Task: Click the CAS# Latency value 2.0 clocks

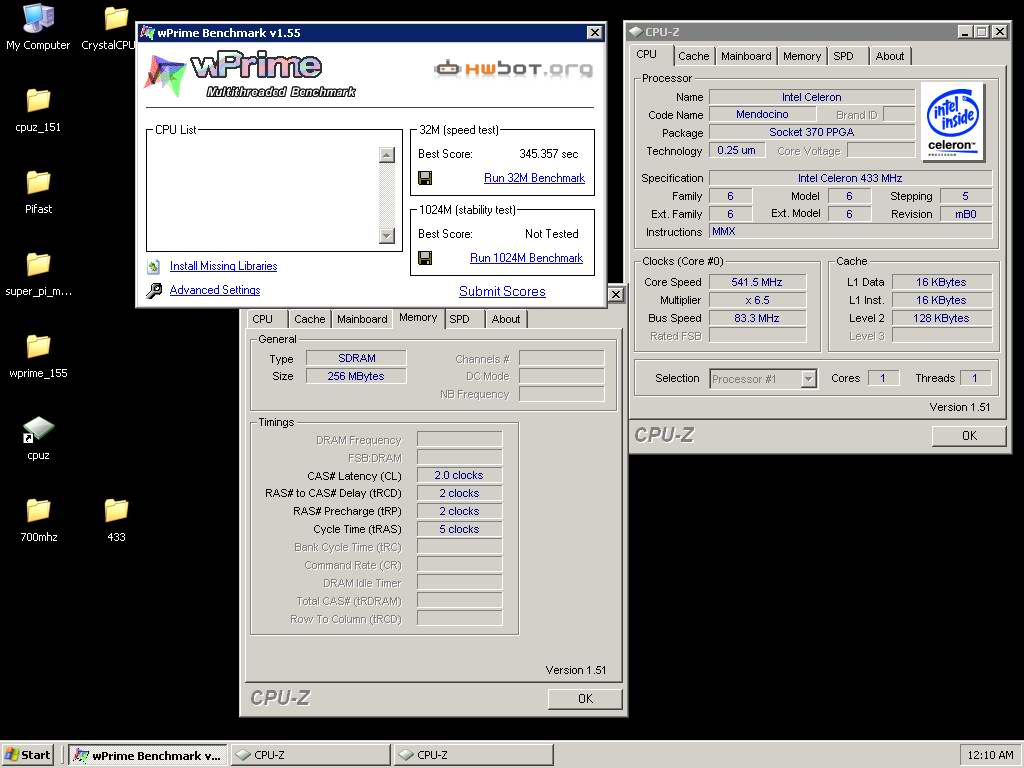Action: (459, 475)
